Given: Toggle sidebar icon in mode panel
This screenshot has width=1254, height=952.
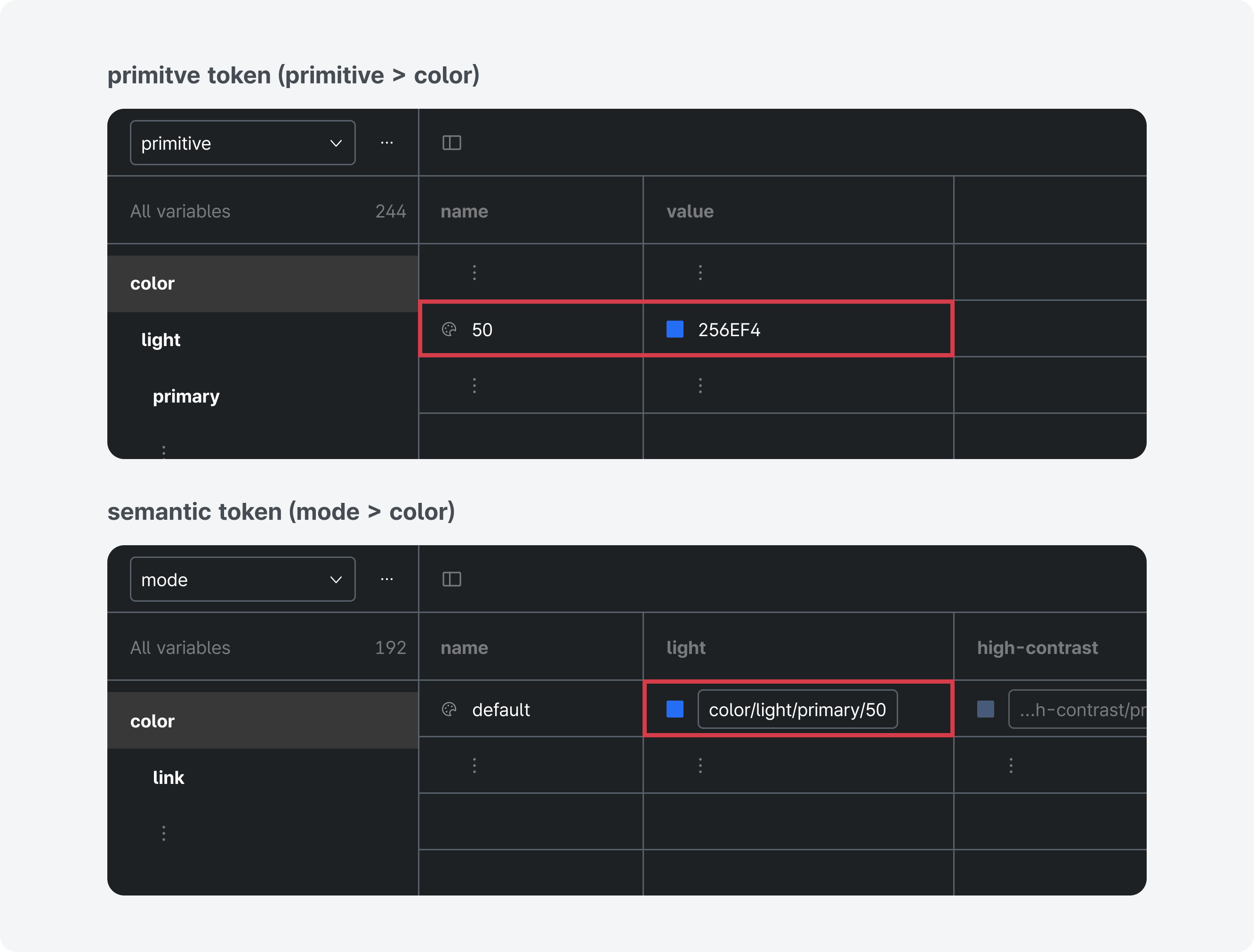Looking at the screenshot, I should [452, 579].
